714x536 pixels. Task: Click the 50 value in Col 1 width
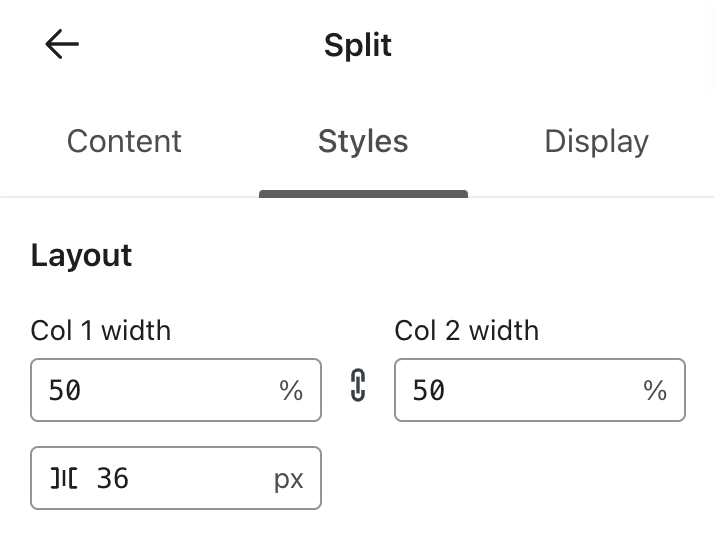65,390
